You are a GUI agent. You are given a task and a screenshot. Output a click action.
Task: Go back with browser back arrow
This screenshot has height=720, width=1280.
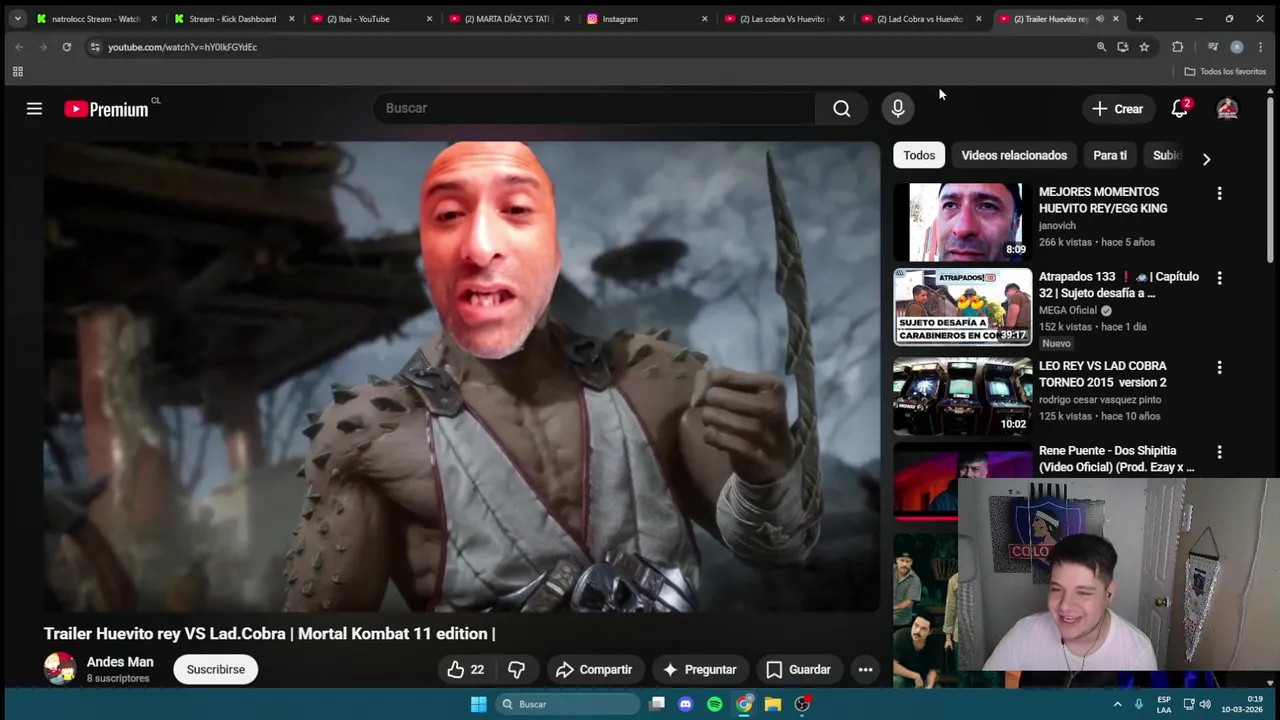(x=19, y=47)
